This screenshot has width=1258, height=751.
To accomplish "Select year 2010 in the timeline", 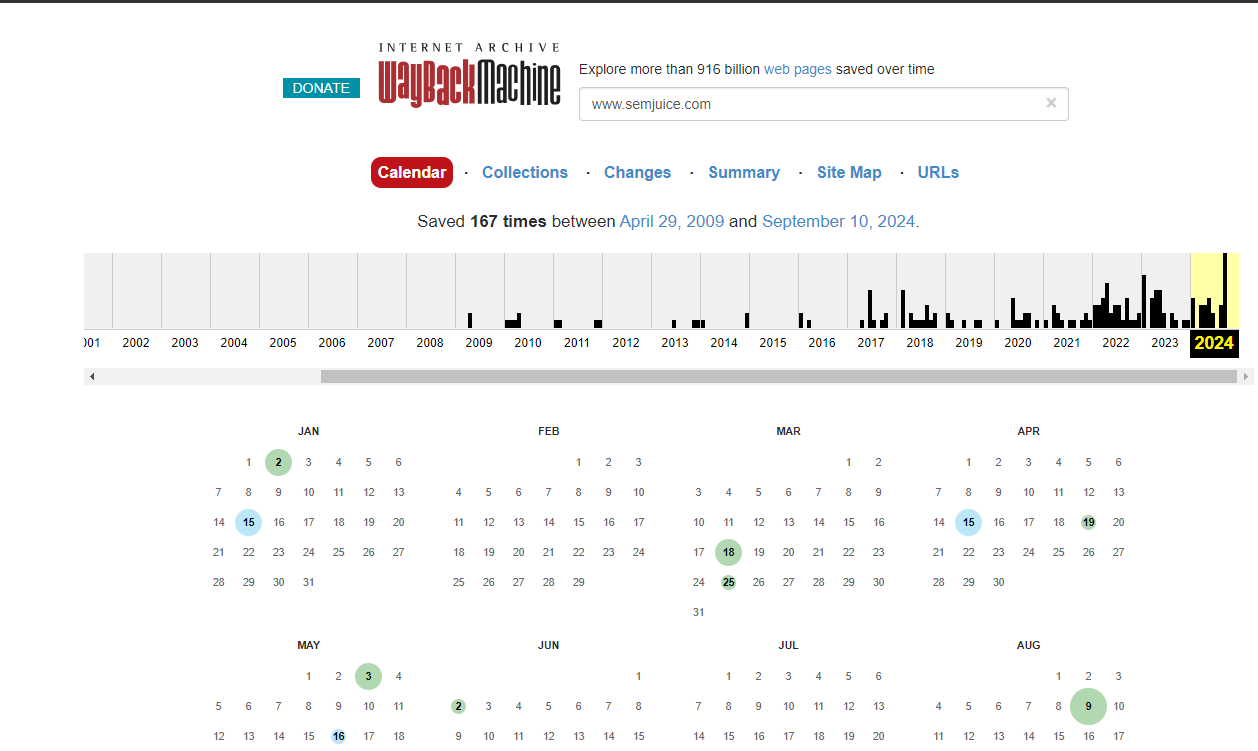I will (x=528, y=343).
